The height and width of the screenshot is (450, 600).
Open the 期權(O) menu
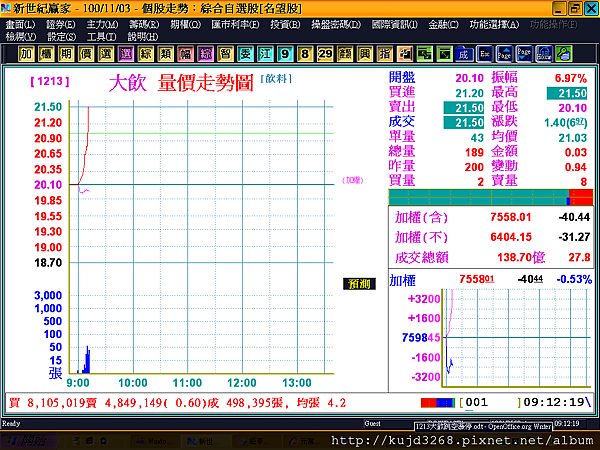tap(186, 25)
